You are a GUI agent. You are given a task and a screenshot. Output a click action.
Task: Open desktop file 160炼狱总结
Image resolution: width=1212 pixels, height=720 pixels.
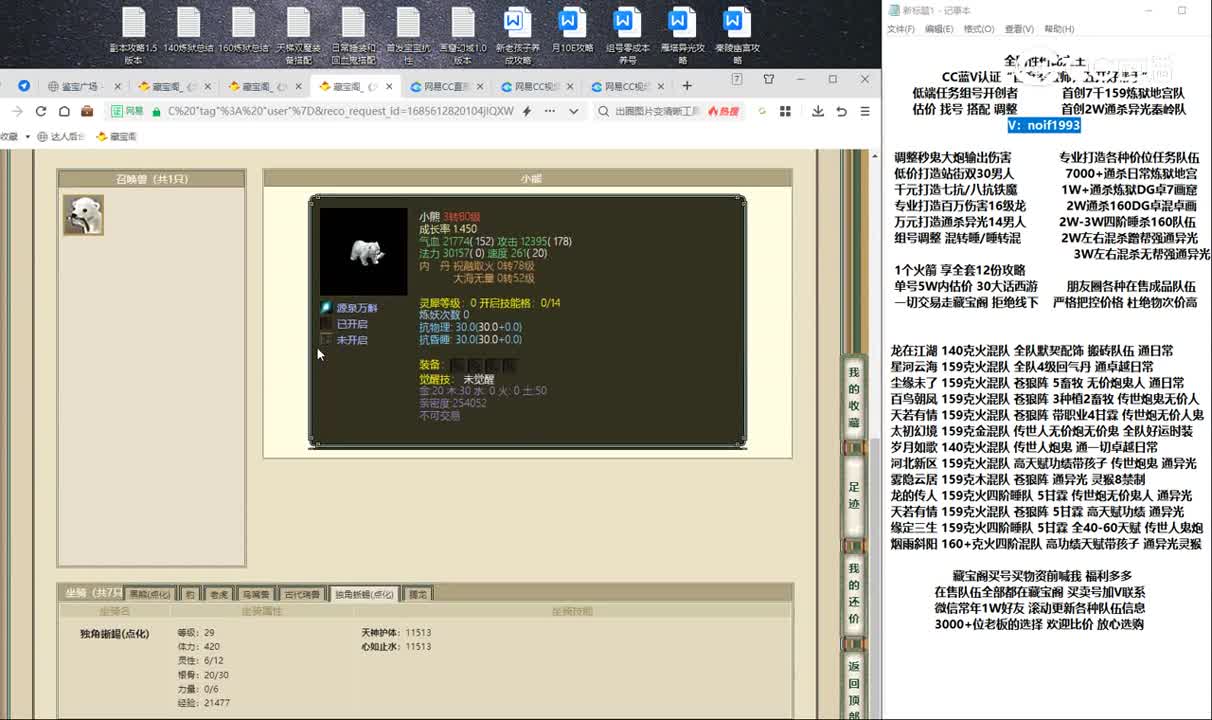(x=243, y=30)
